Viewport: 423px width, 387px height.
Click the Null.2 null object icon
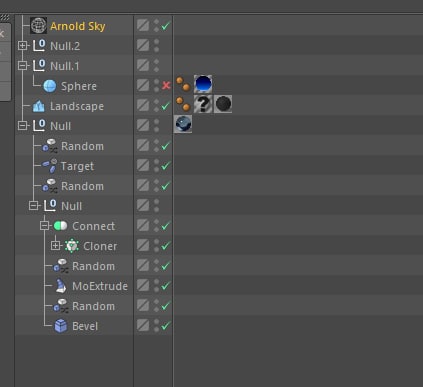(39, 46)
